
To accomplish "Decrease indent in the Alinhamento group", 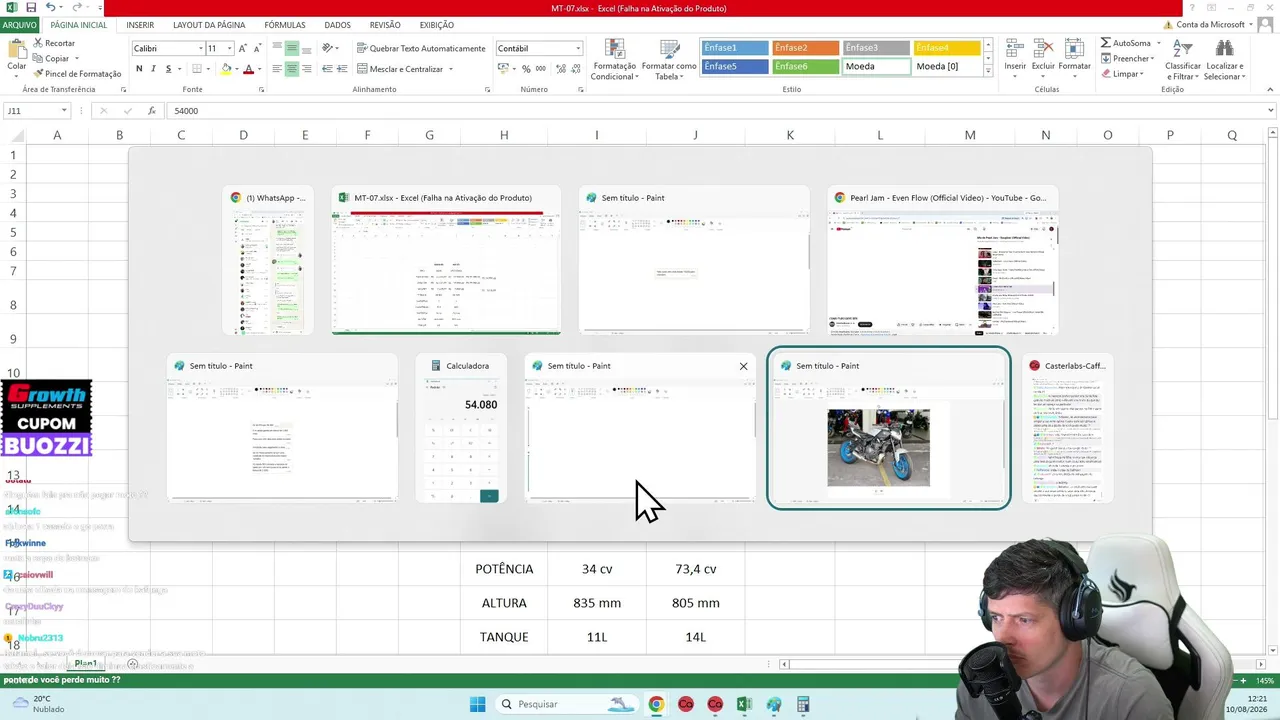I will (327, 69).
